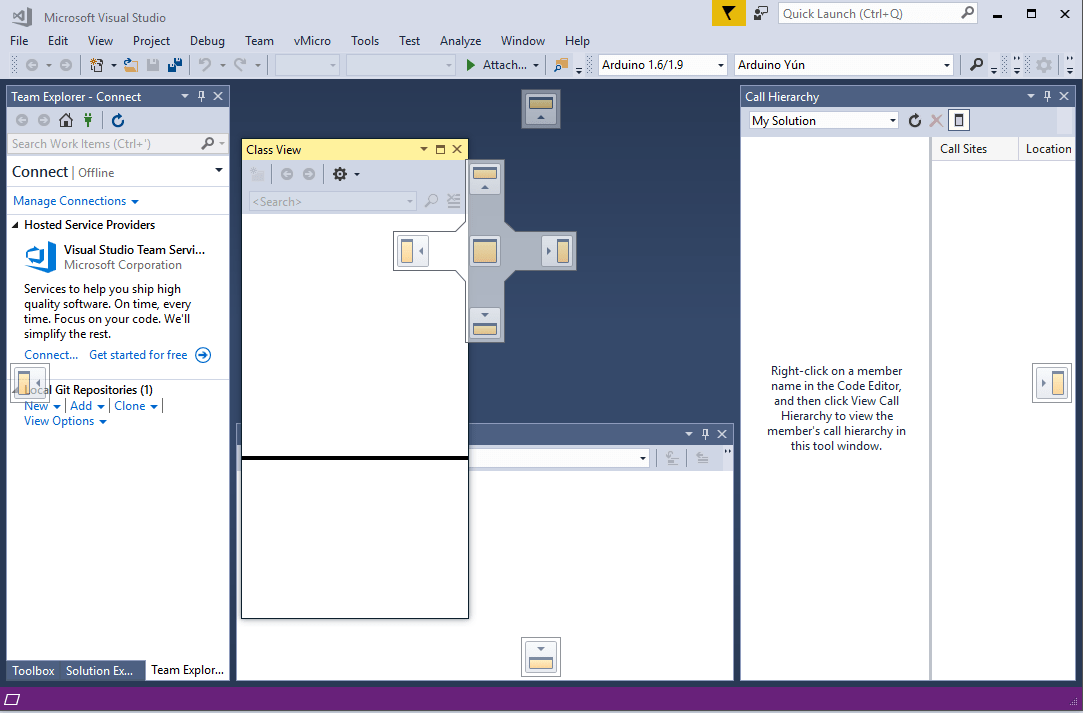Click the Location column header
Viewport: 1083px width, 713px height.
(x=1048, y=149)
